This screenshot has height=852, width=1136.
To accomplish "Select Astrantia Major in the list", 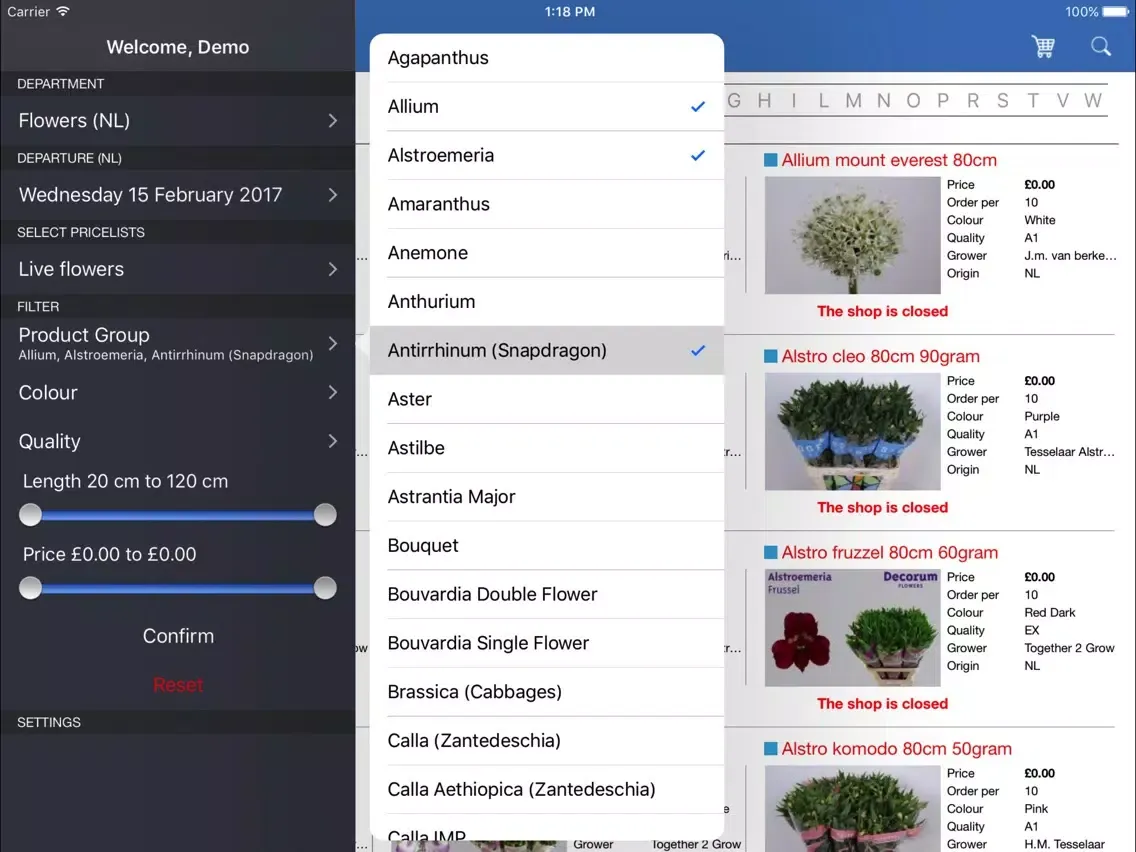I will [x=547, y=497].
